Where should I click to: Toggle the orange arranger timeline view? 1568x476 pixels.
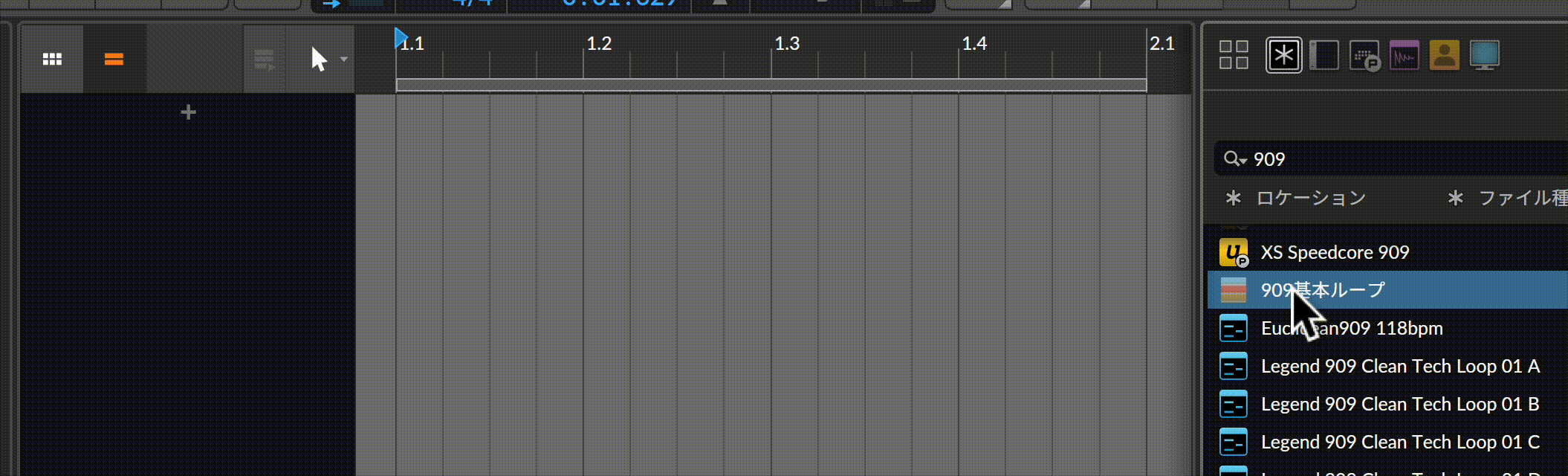(114, 59)
